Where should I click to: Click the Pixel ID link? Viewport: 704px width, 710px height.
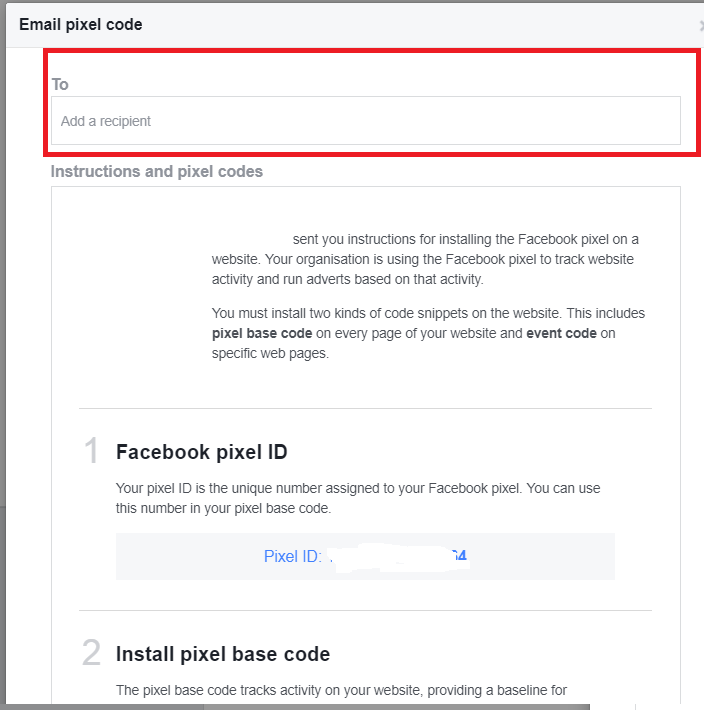tap(292, 557)
